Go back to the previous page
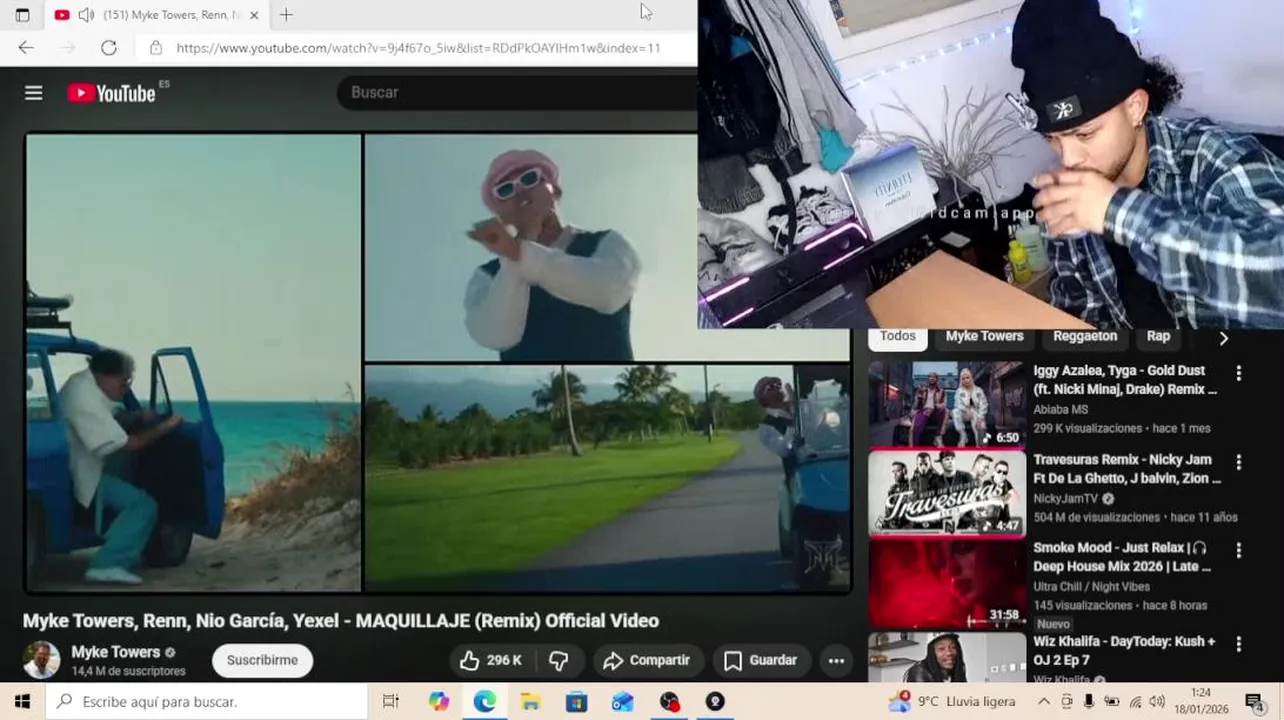Viewport: 1284px width, 720px height. tap(26, 47)
